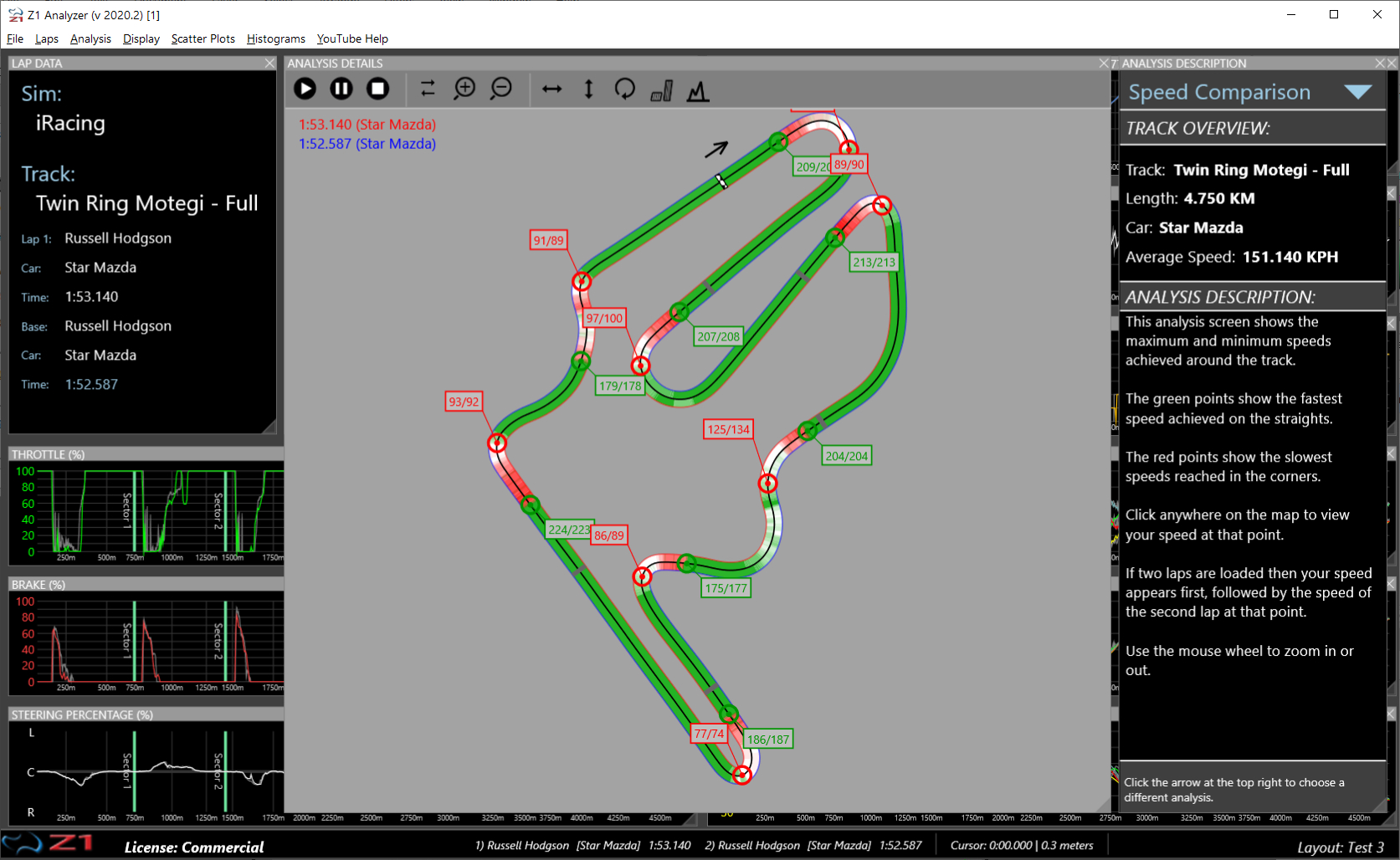Open the YouTube Help menu
This screenshot has height=860, width=1400.
point(352,38)
